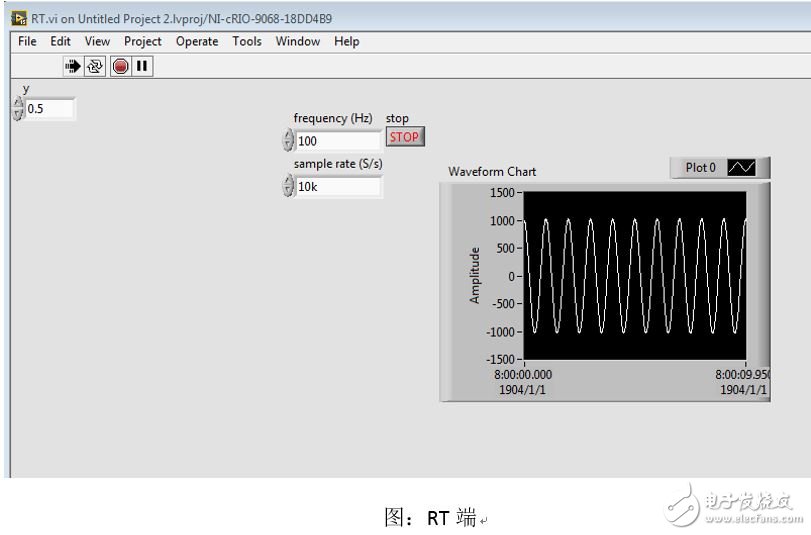Open the Tools menu
The image size is (811, 535).
[x=247, y=41]
